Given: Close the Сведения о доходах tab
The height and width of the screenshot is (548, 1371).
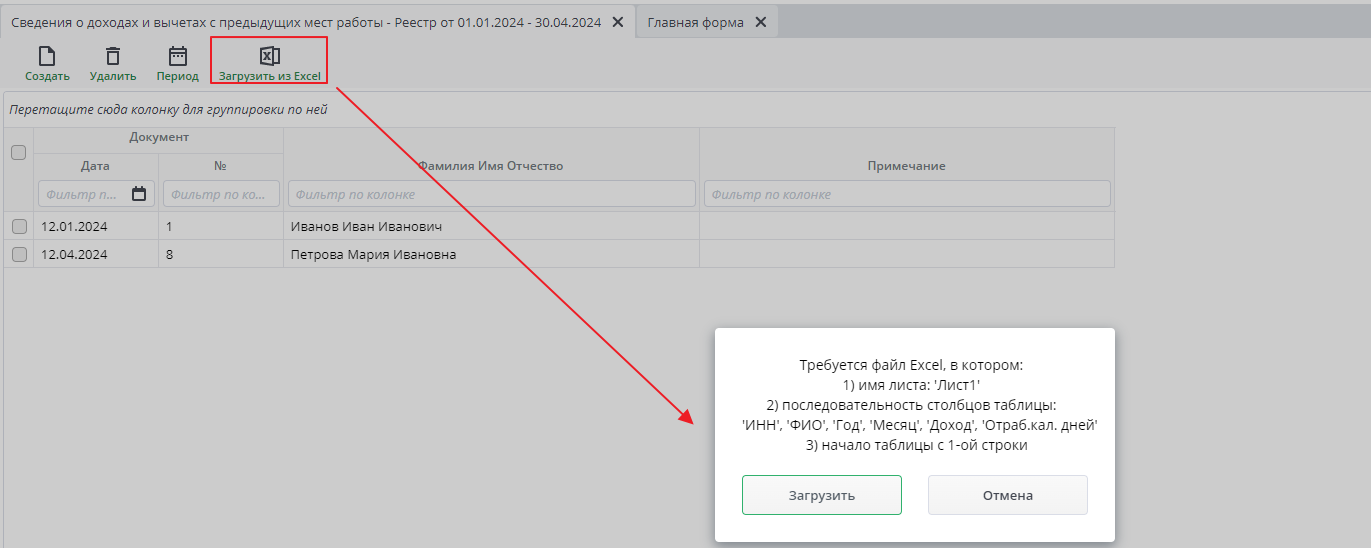Looking at the screenshot, I should (618, 22).
